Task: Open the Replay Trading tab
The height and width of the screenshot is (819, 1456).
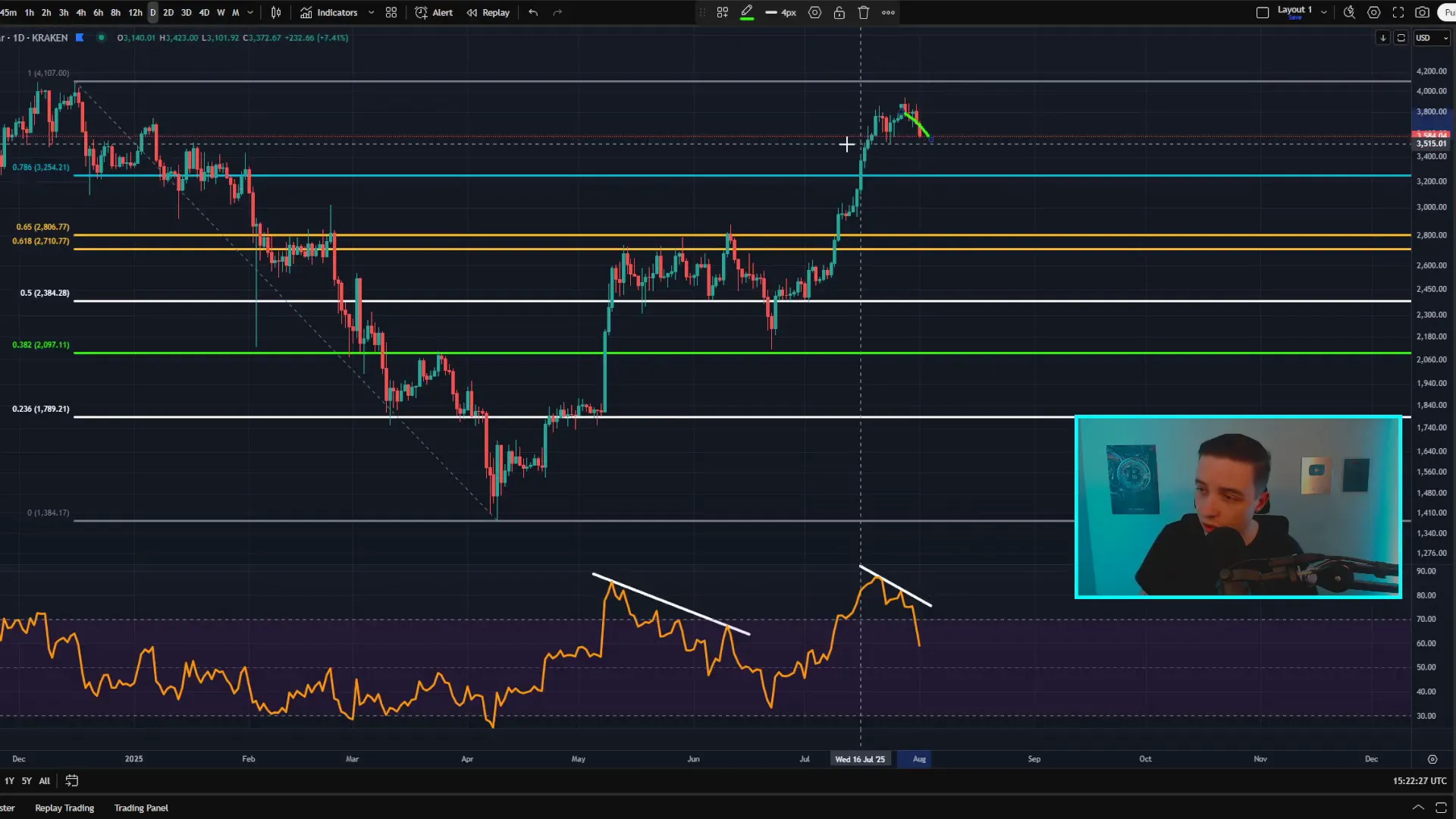Action: (64, 808)
